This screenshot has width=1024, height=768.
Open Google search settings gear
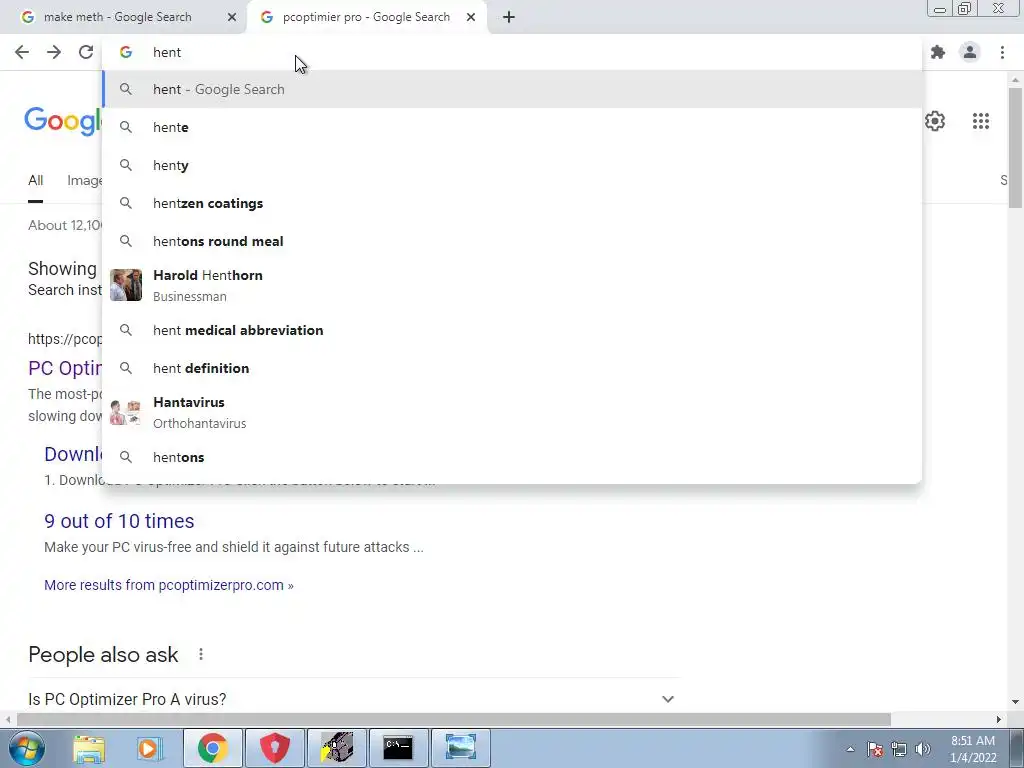935,121
